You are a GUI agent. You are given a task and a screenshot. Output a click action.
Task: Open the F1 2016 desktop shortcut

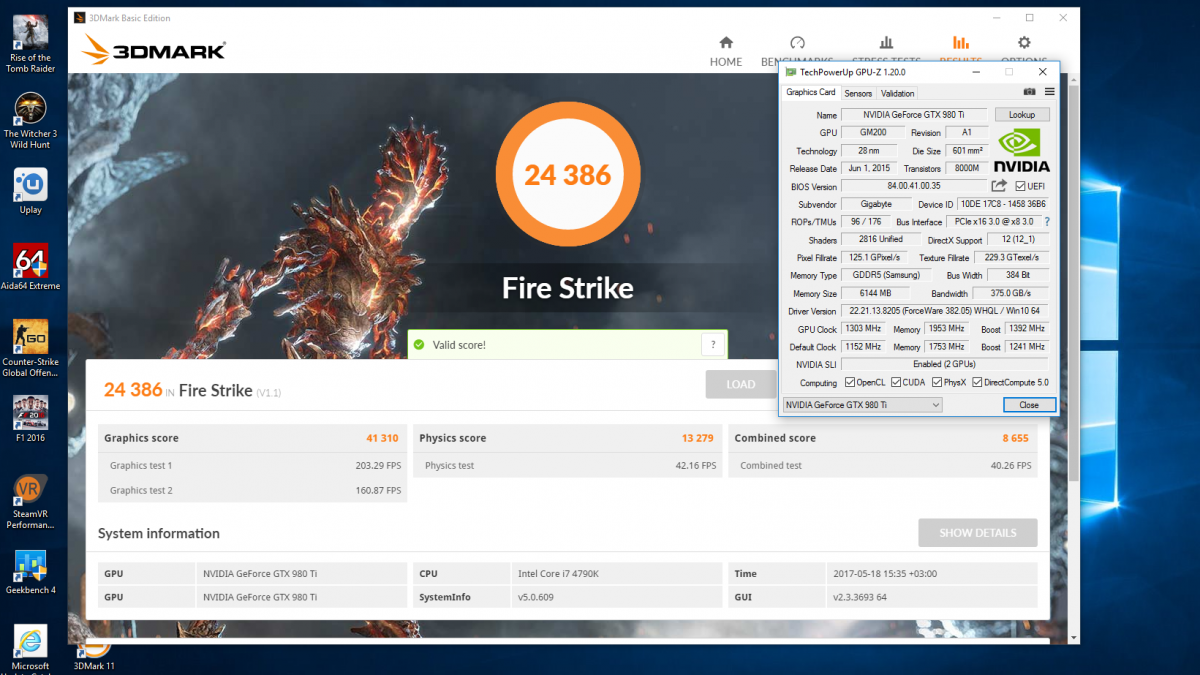click(x=30, y=419)
